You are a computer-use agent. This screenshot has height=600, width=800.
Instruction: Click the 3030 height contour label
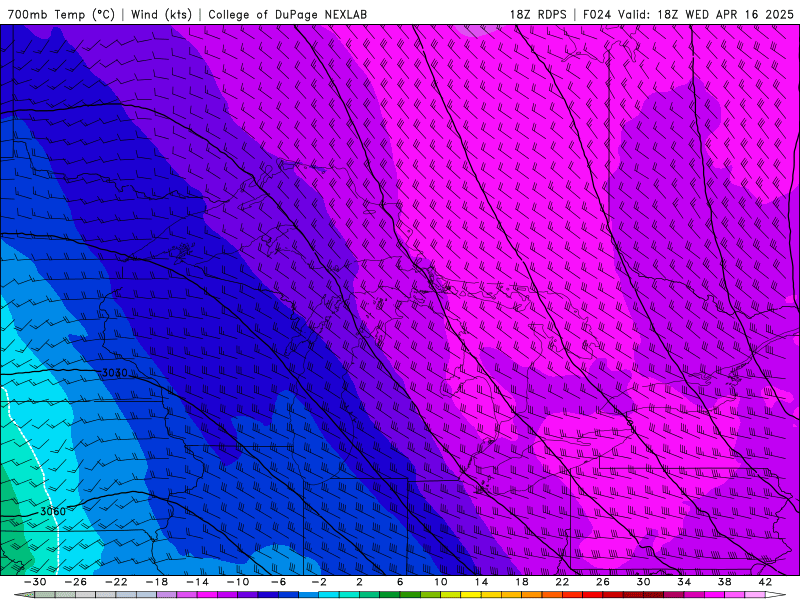coord(115,373)
